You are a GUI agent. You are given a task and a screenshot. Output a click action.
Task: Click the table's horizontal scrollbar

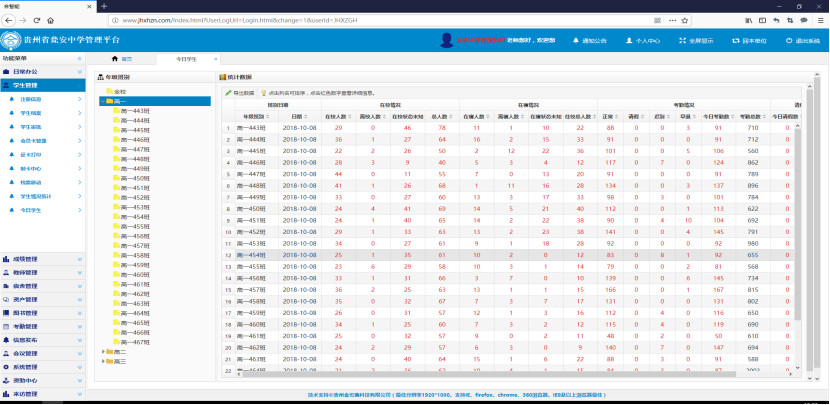489,374
